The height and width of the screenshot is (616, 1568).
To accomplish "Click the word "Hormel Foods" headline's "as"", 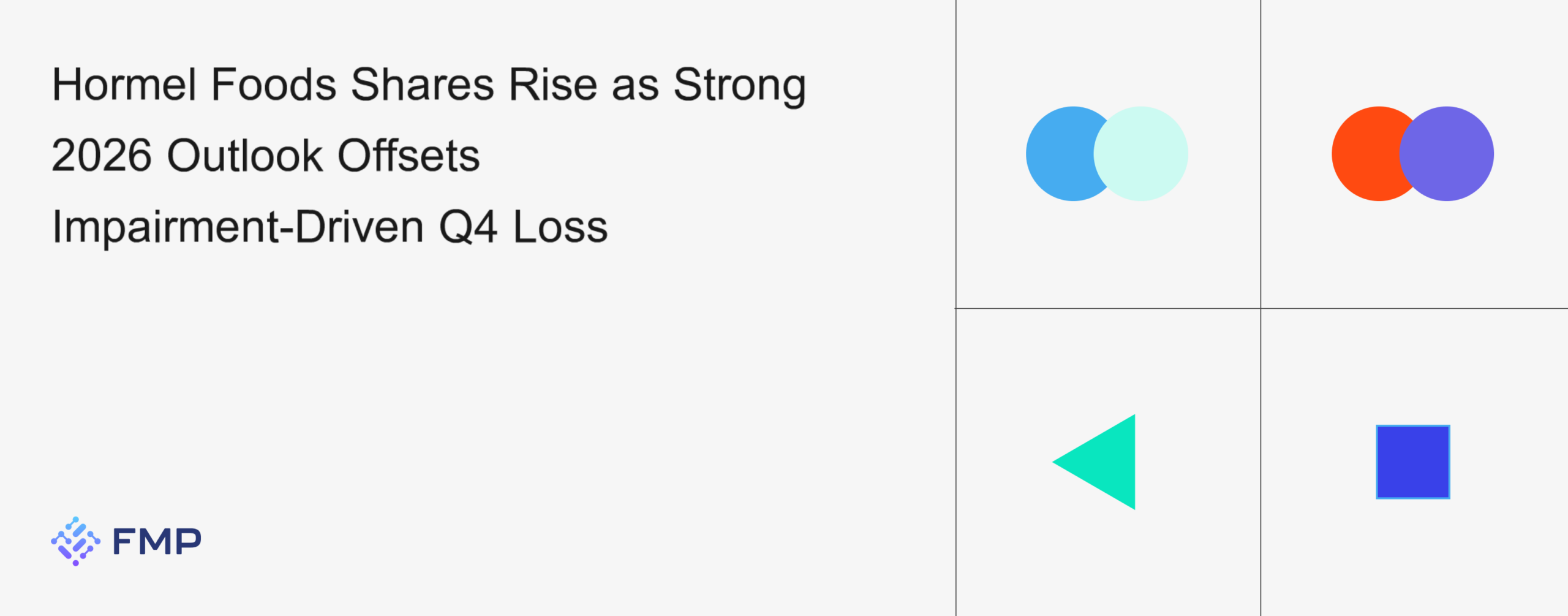I will tap(635, 85).
